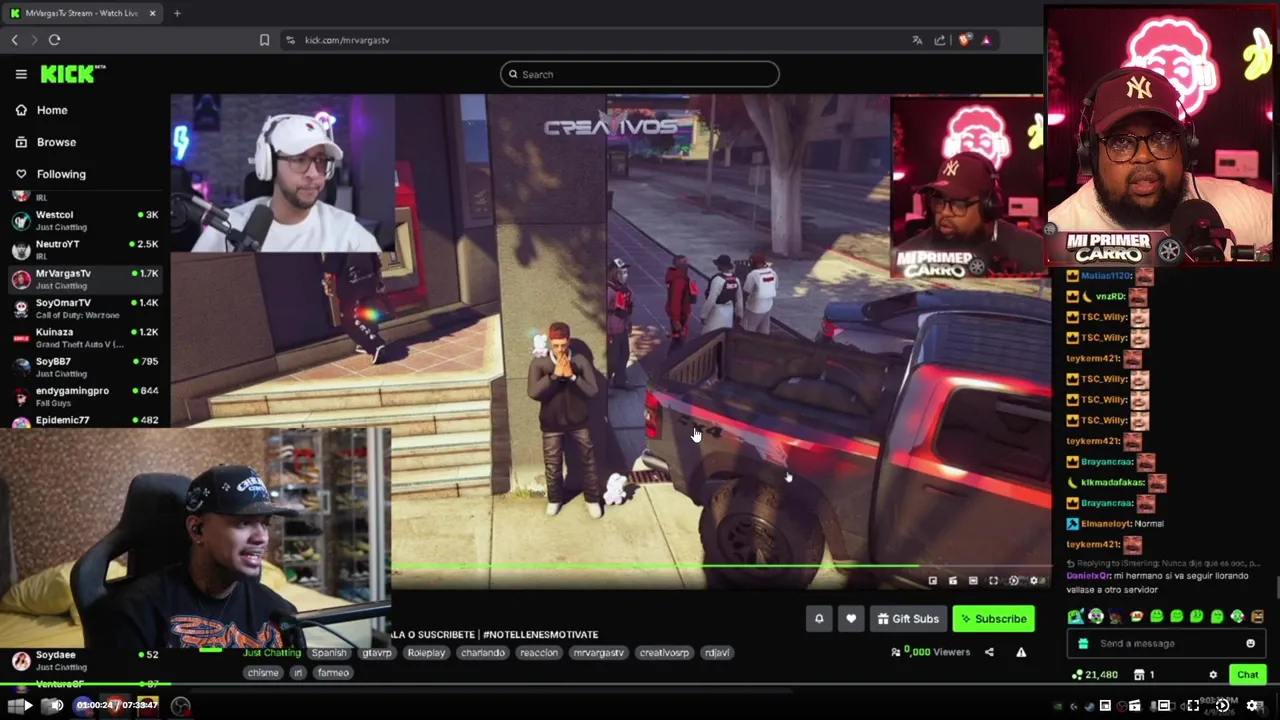Image resolution: width=1280 pixels, height=720 pixels.
Task: Click the browser share icon
Action: click(x=940, y=40)
